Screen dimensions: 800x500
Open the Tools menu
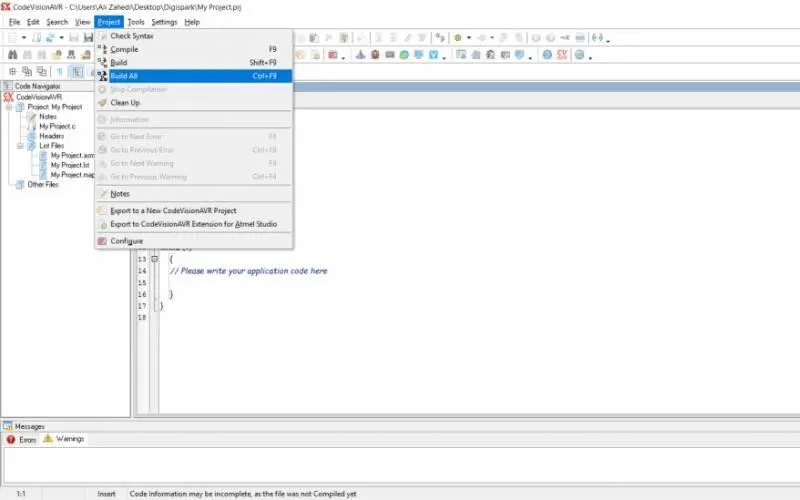[x=136, y=22]
